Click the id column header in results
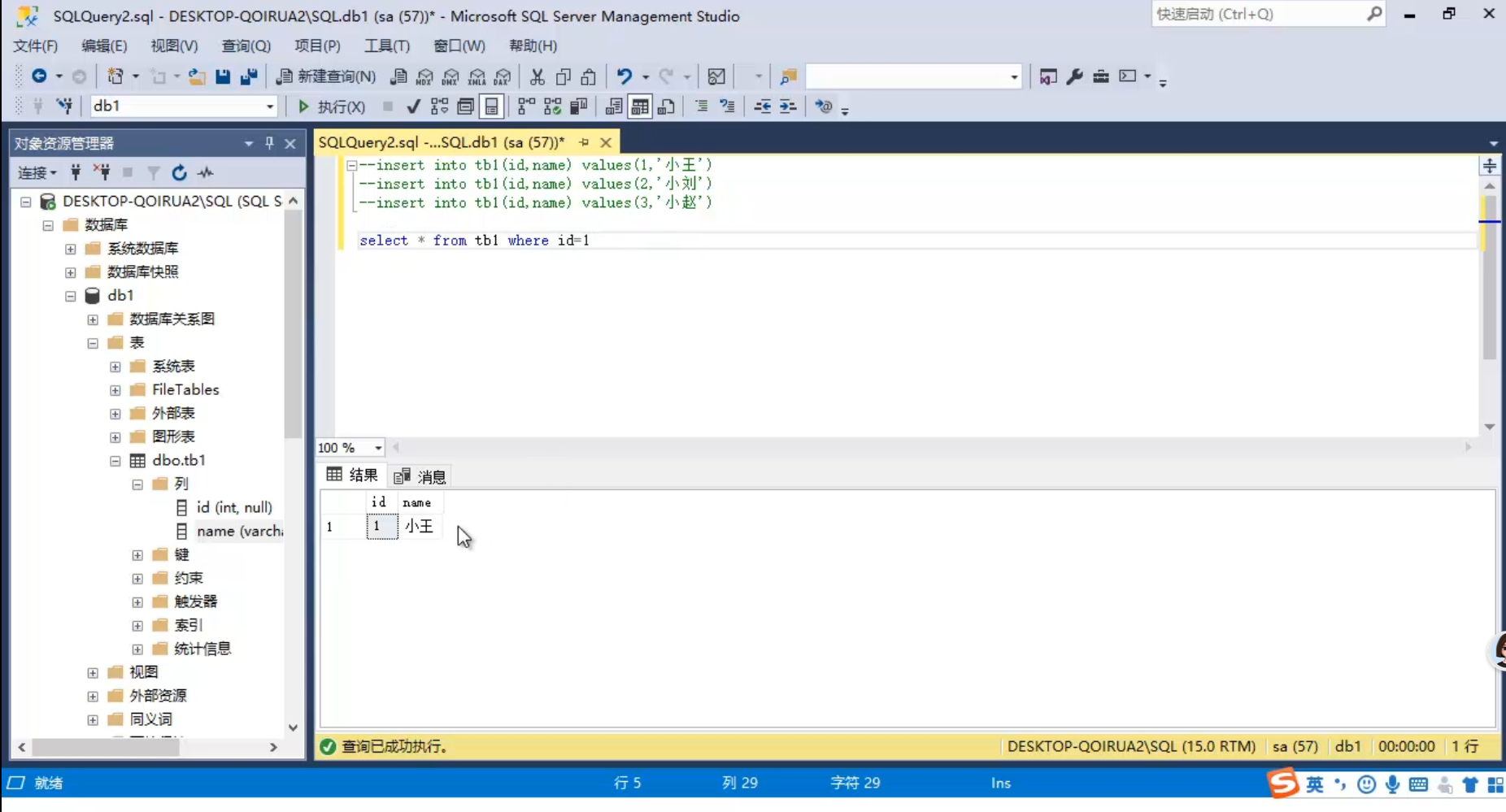 (x=380, y=502)
